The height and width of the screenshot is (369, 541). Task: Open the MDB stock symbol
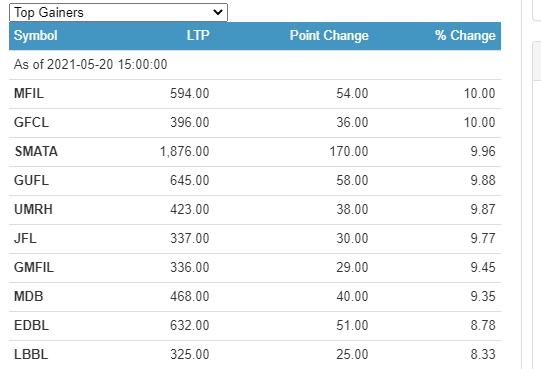29,297
